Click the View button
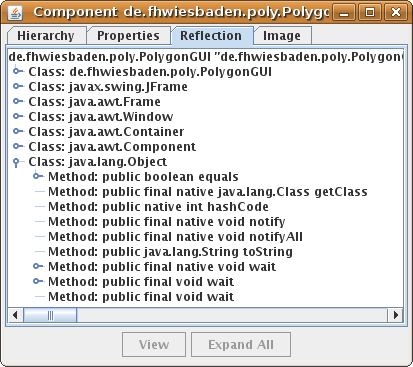This screenshot has width=413, height=367. pyautogui.click(x=154, y=344)
